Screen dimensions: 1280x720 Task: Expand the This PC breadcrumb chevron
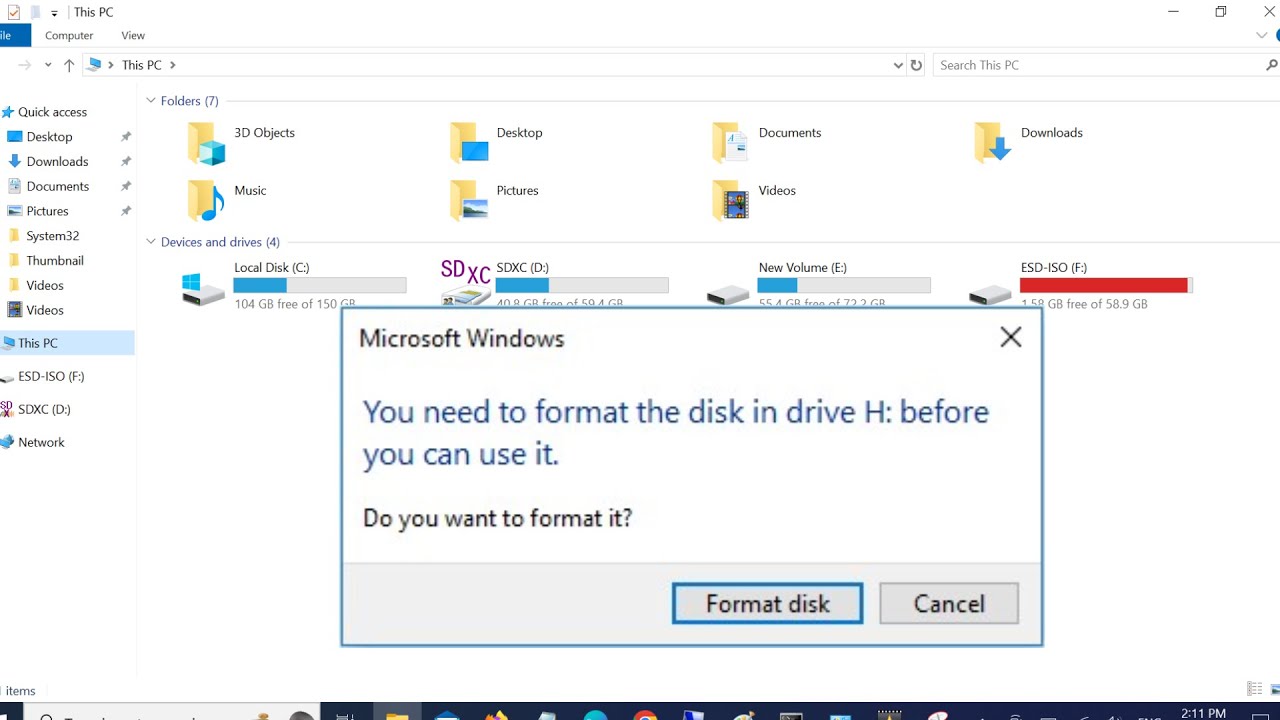[x=172, y=65]
